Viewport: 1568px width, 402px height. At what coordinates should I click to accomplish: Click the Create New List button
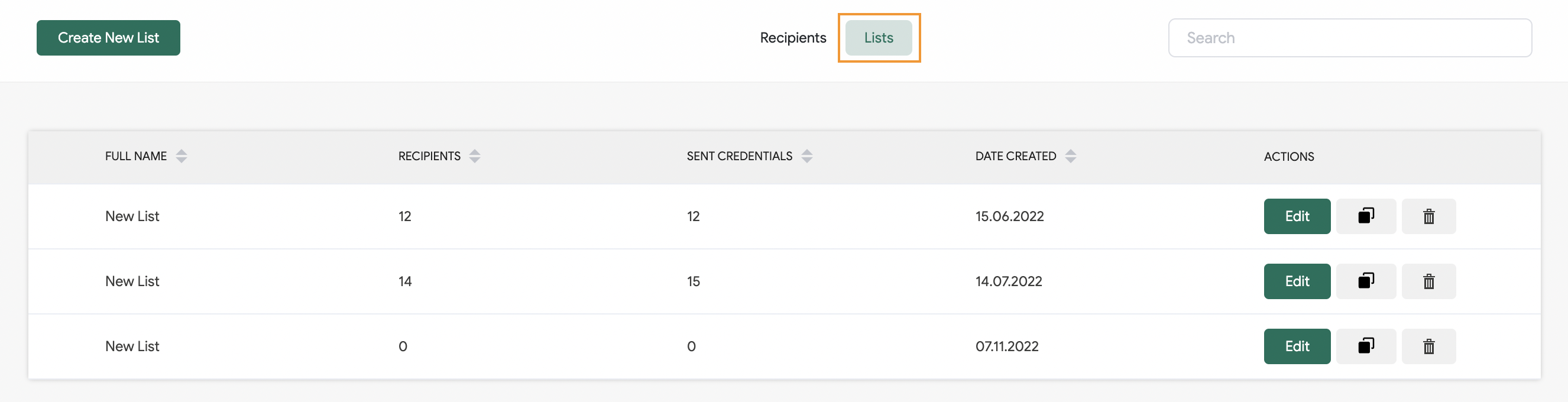(x=108, y=38)
